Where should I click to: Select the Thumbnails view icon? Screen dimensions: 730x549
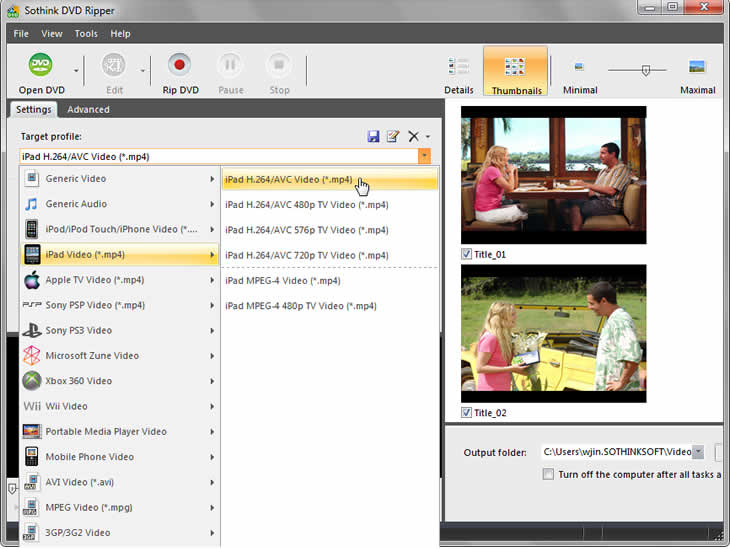point(515,67)
